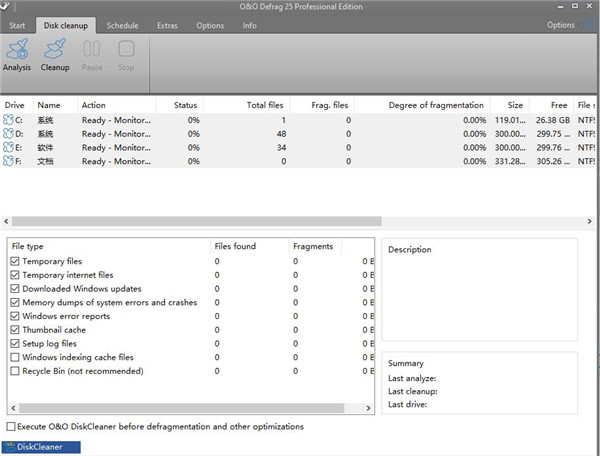Click the Analysis toolbar icon
This screenshot has width=600, height=456.
pyautogui.click(x=17, y=50)
